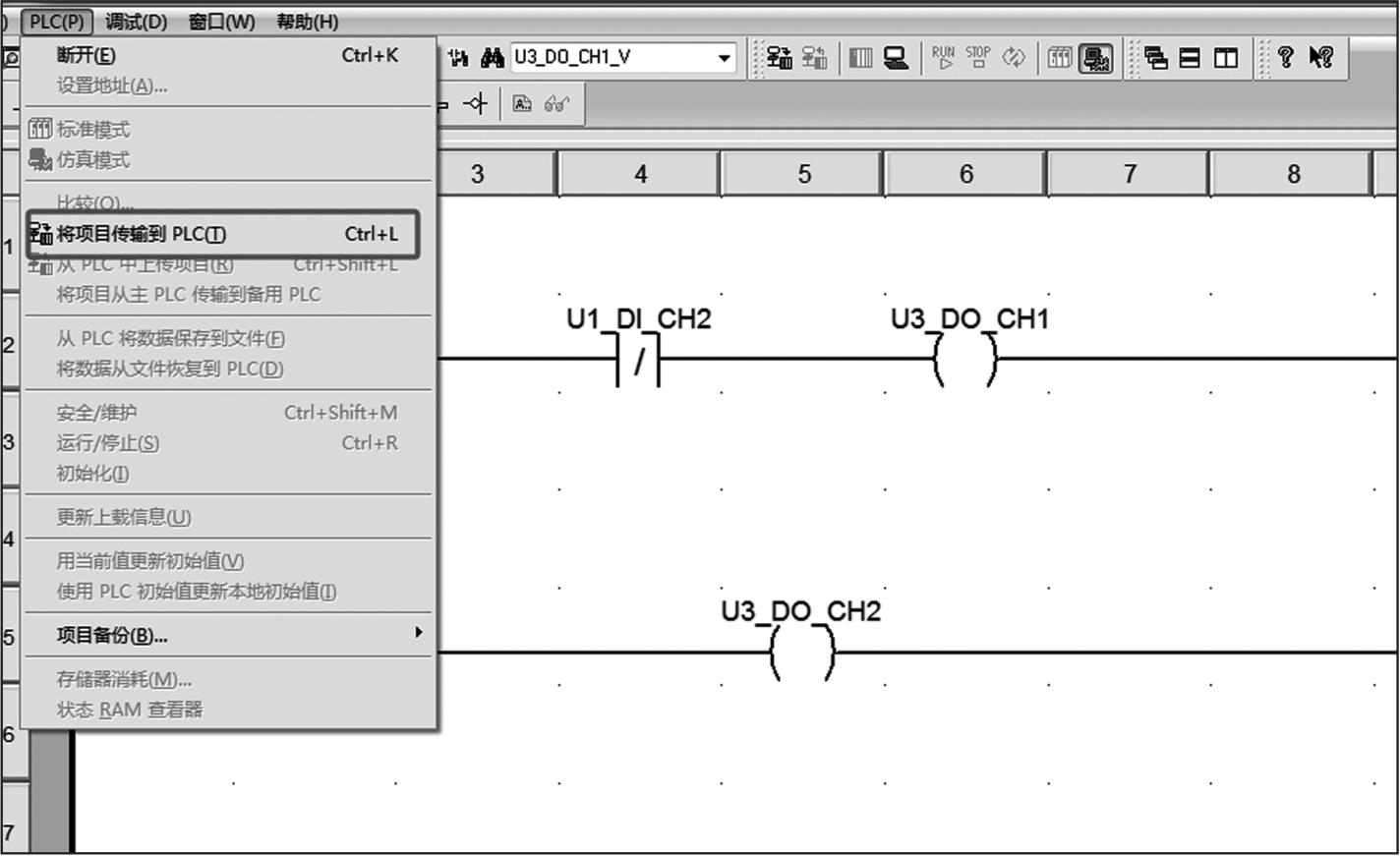The width and height of the screenshot is (1400, 856).
Task: Click the circular arrows toolbar icon after STOP
Action: pos(1013,58)
